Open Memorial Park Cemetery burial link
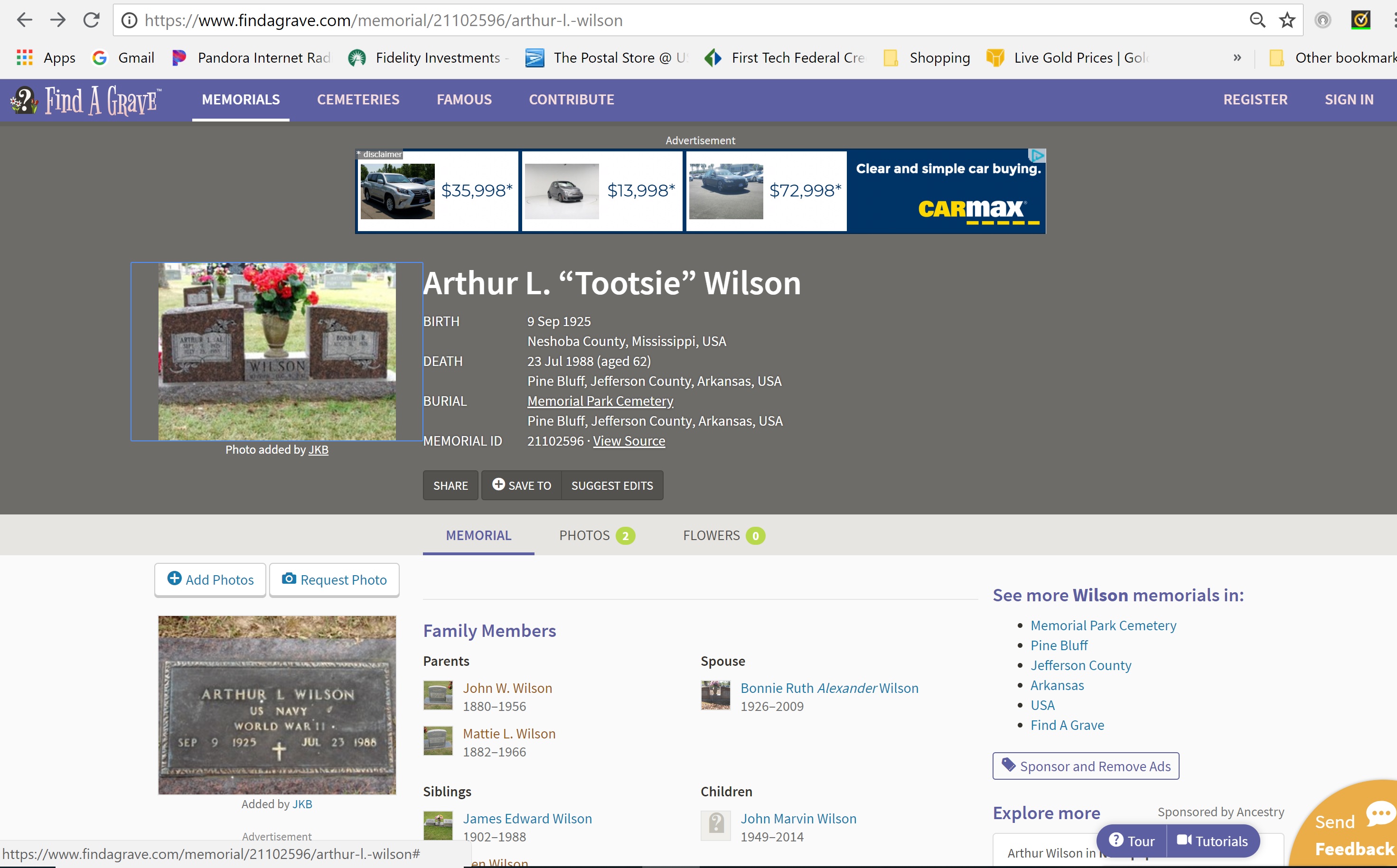Viewport: 1397px width, 868px height. (x=600, y=401)
